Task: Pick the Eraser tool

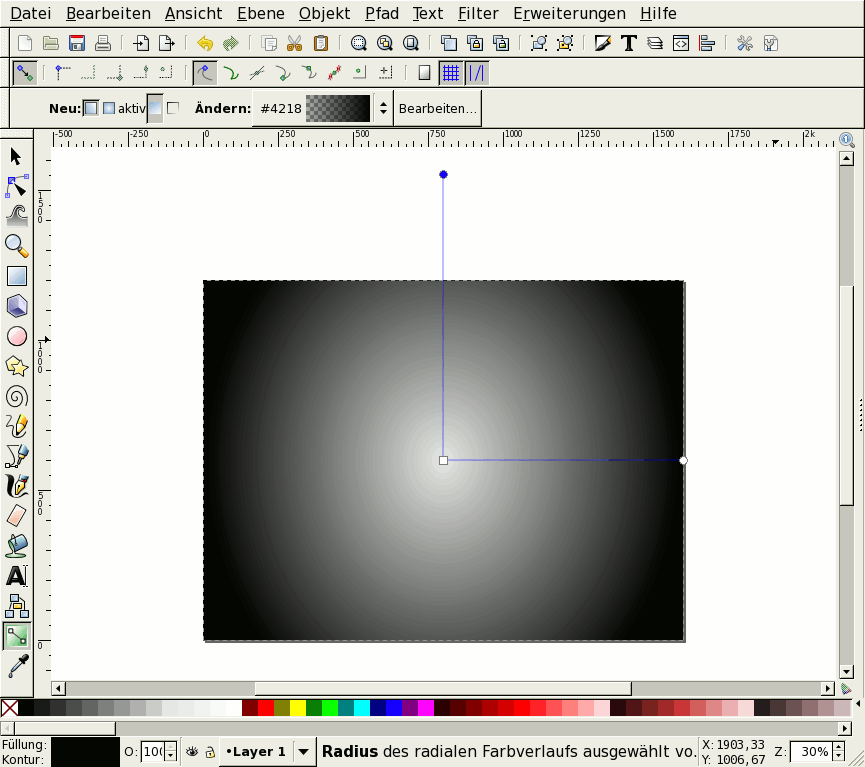Action: (16, 516)
